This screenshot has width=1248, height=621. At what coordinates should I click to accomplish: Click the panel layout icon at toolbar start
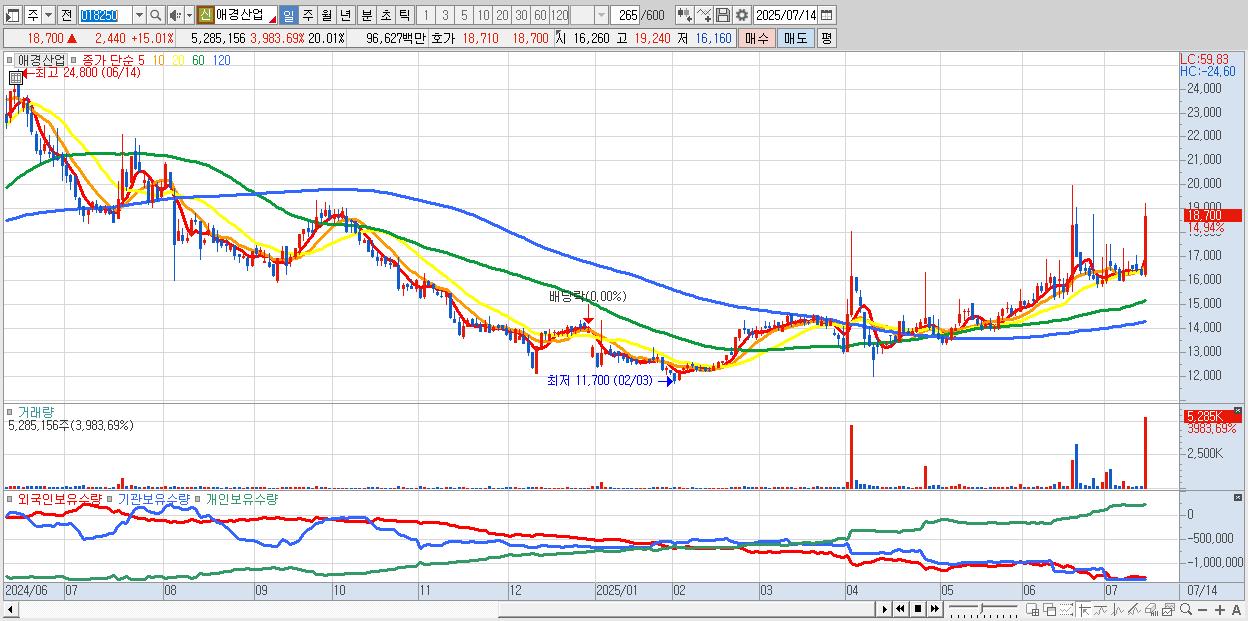pyautogui.click(x=12, y=15)
